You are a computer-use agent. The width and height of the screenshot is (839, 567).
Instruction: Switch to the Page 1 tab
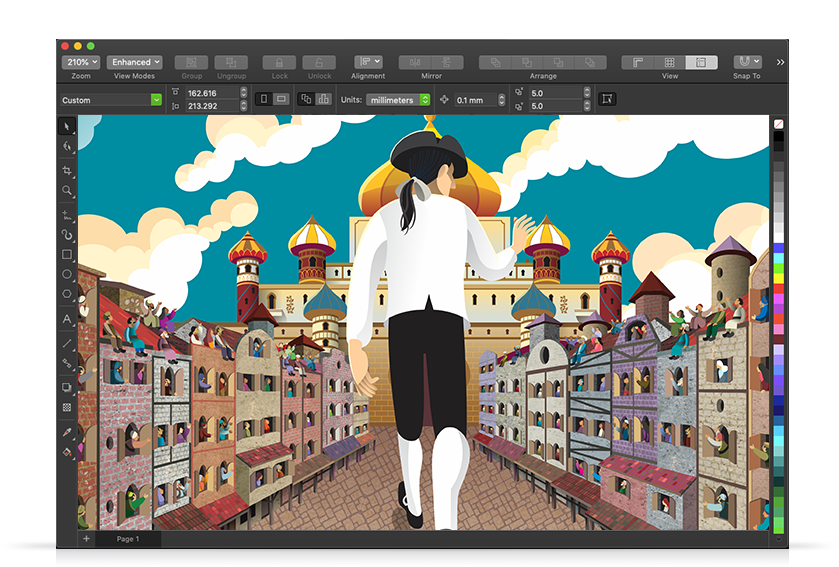coord(128,539)
